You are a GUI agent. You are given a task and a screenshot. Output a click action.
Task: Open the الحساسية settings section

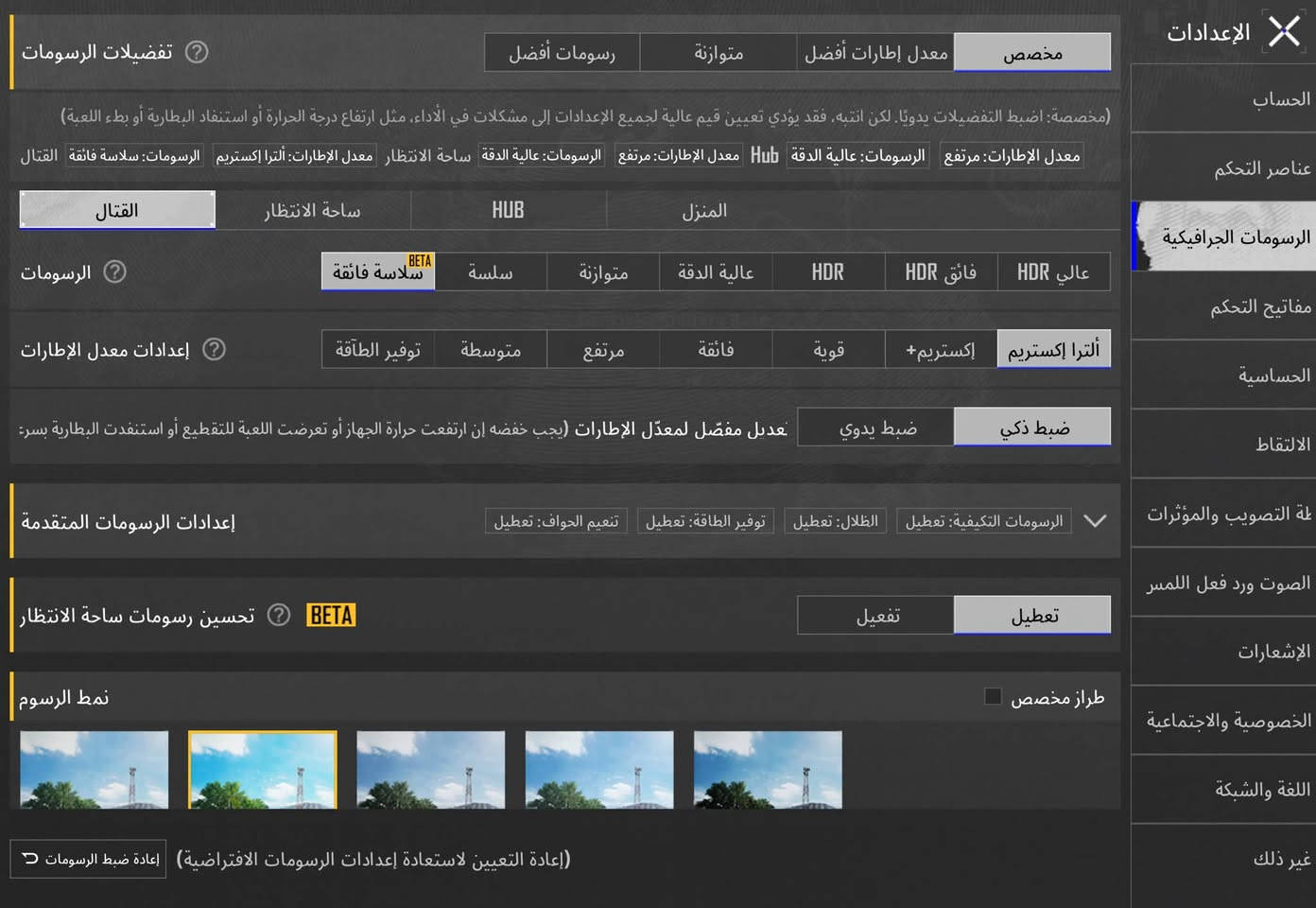pos(1223,375)
